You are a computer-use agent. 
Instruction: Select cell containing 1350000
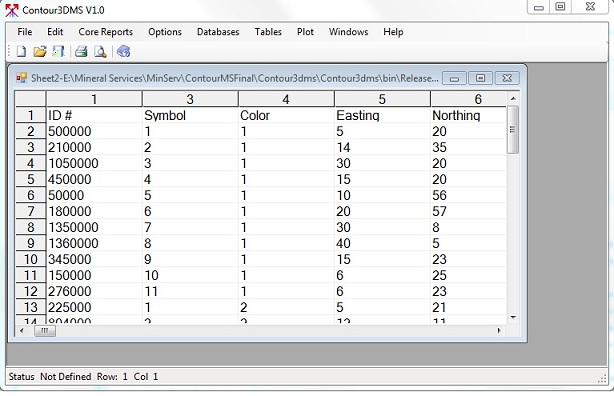tap(94, 227)
